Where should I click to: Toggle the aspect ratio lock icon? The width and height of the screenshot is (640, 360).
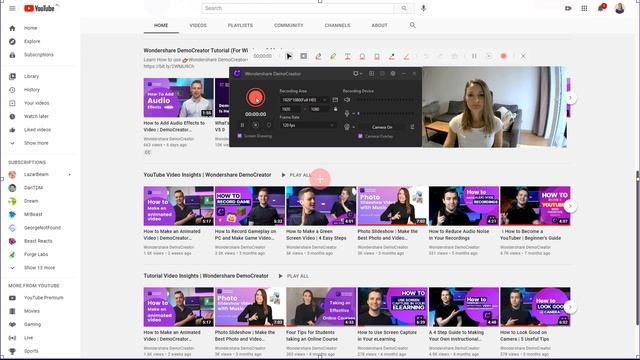pyautogui.click(x=336, y=109)
